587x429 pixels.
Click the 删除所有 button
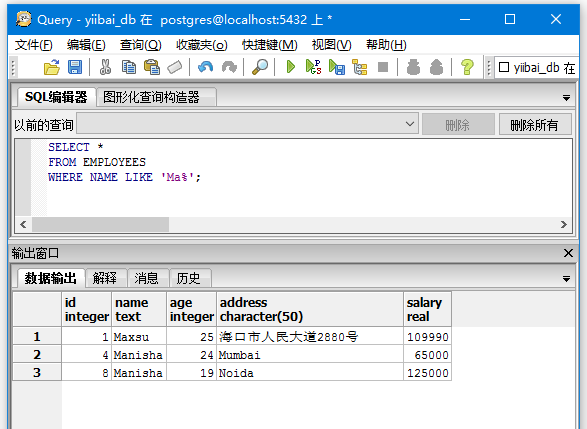[x=535, y=124]
